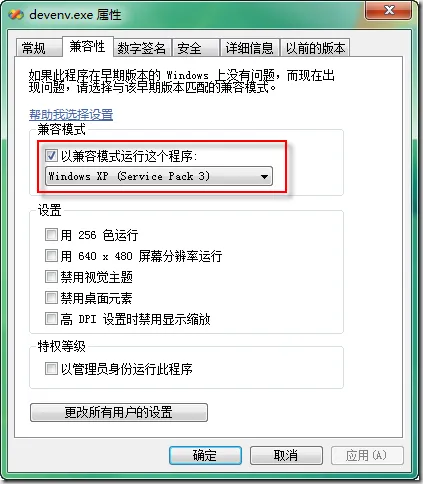The width and height of the screenshot is (423, 484).
Task: Uncheck 以兼容模式运行这个程序 checkbox
Action: point(51,156)
